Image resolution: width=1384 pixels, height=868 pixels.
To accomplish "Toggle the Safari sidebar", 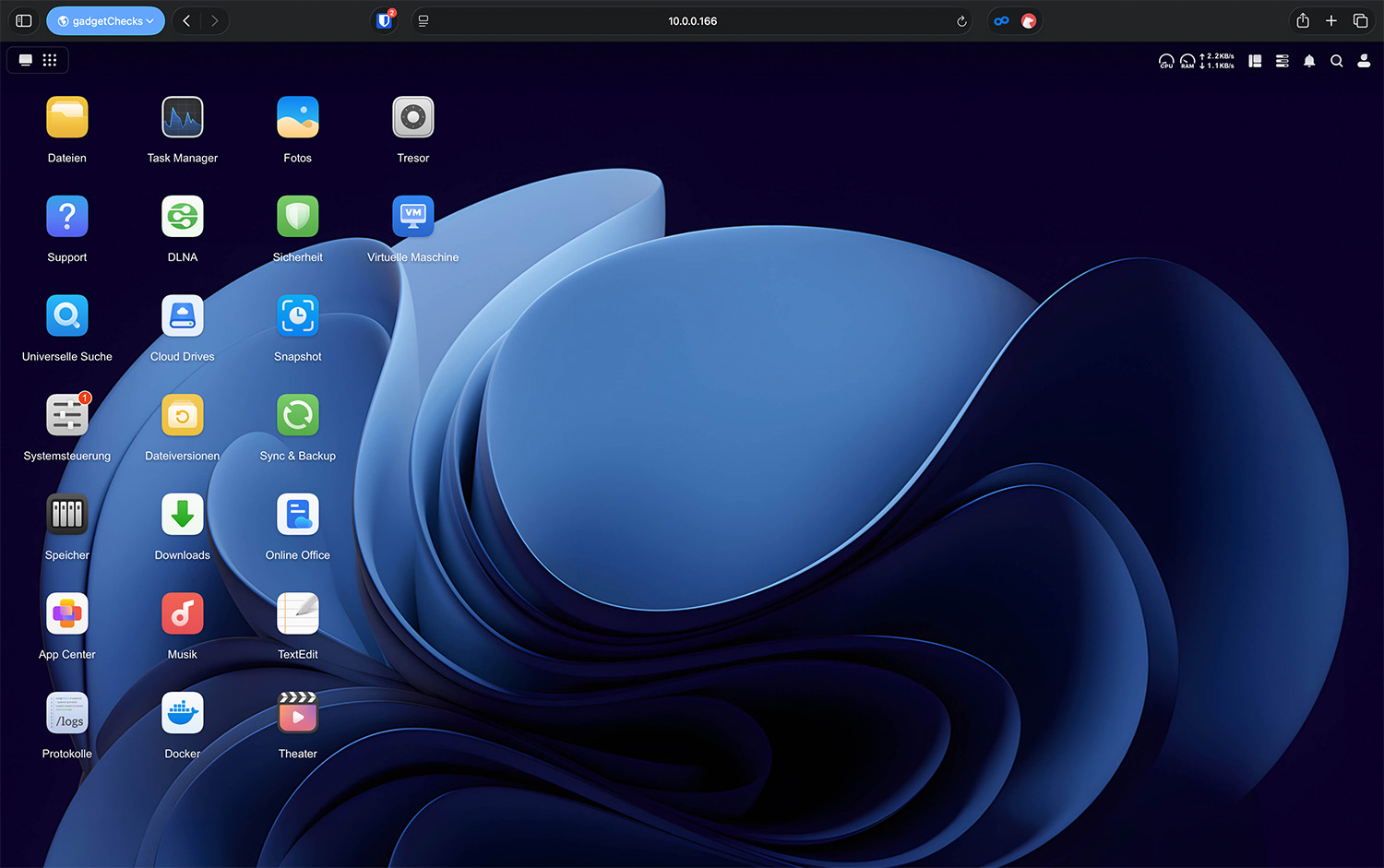I will pos(24,21).
